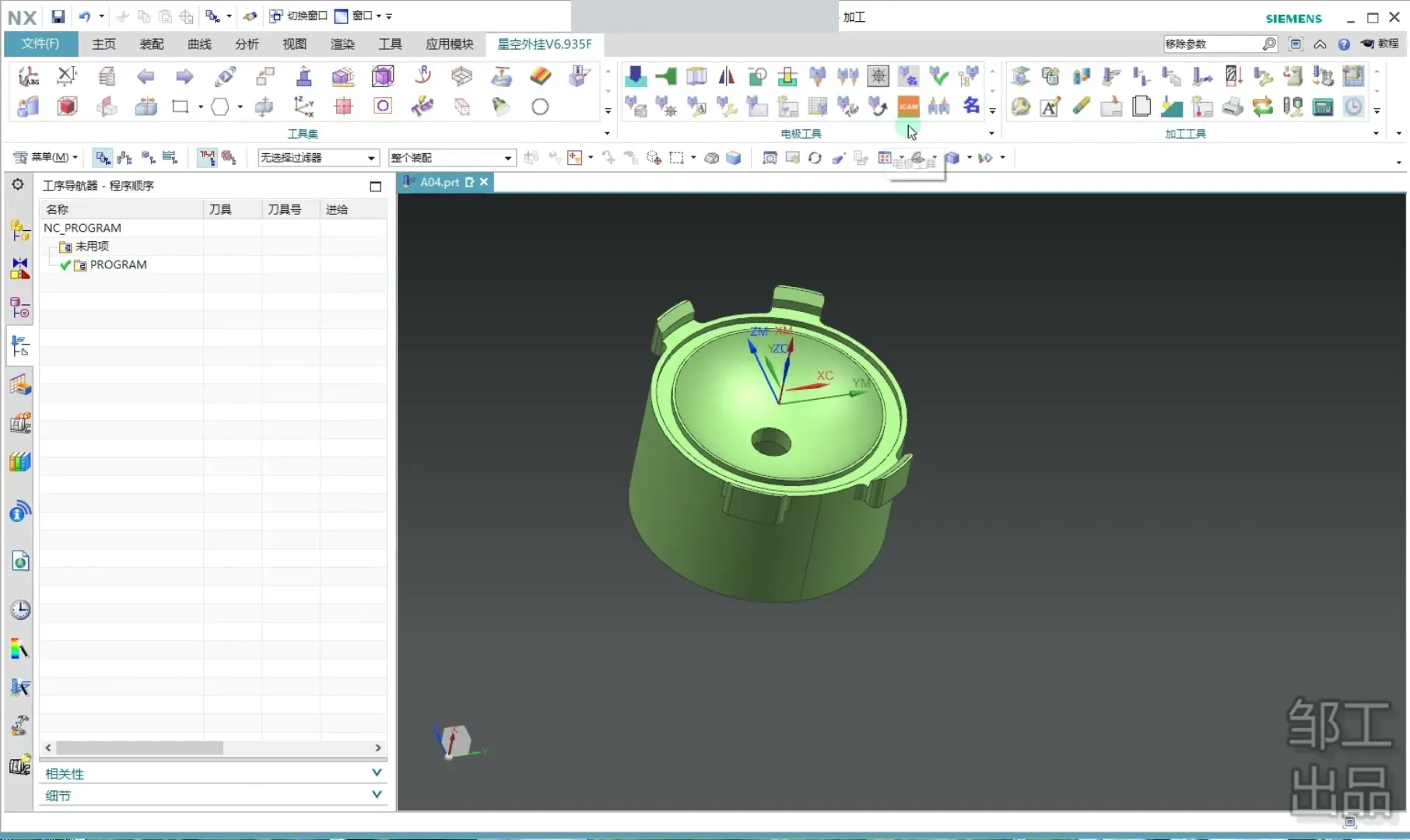The height and width of the screenshot is (840, 1410).
Task: Open the 整个装配 scope dropdown
Action: 451,158
